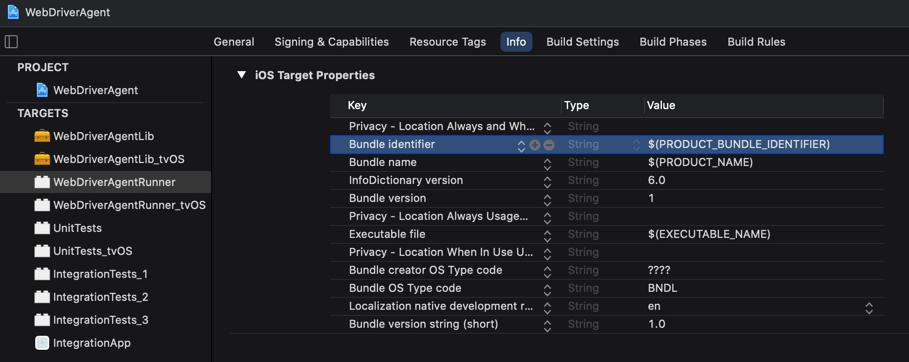Click the plus icon on Bundle identifier row
The width and height of the screenshot is (909, 362).
click(x=535, y=144)
